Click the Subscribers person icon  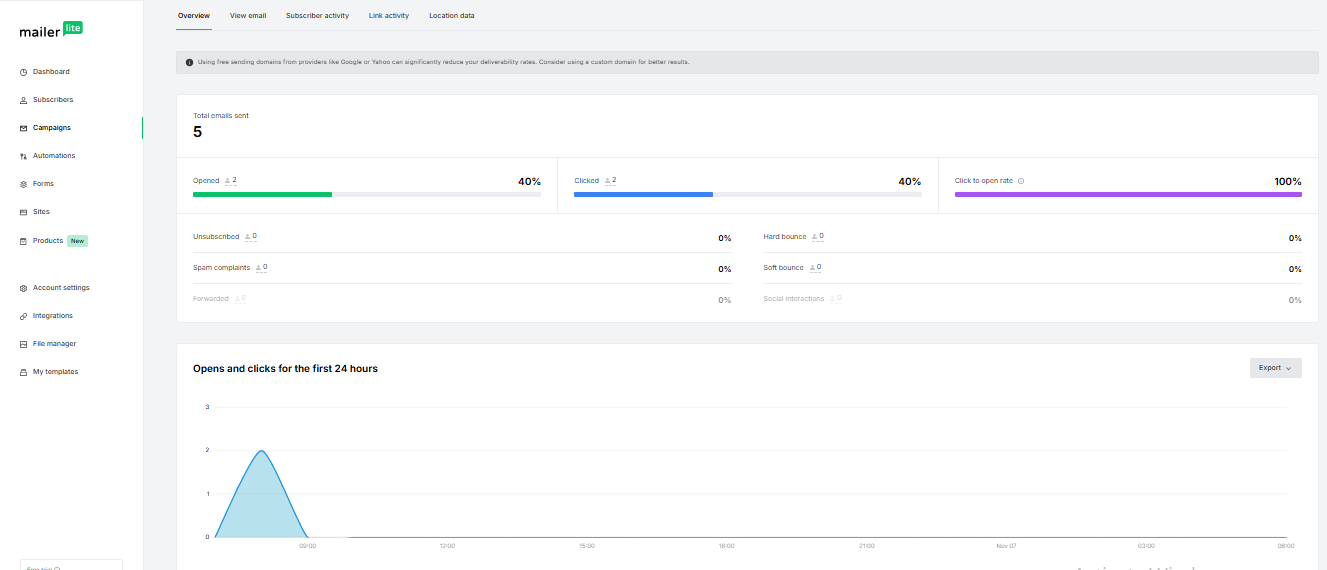pyautogui.click(x=23, y=100)
